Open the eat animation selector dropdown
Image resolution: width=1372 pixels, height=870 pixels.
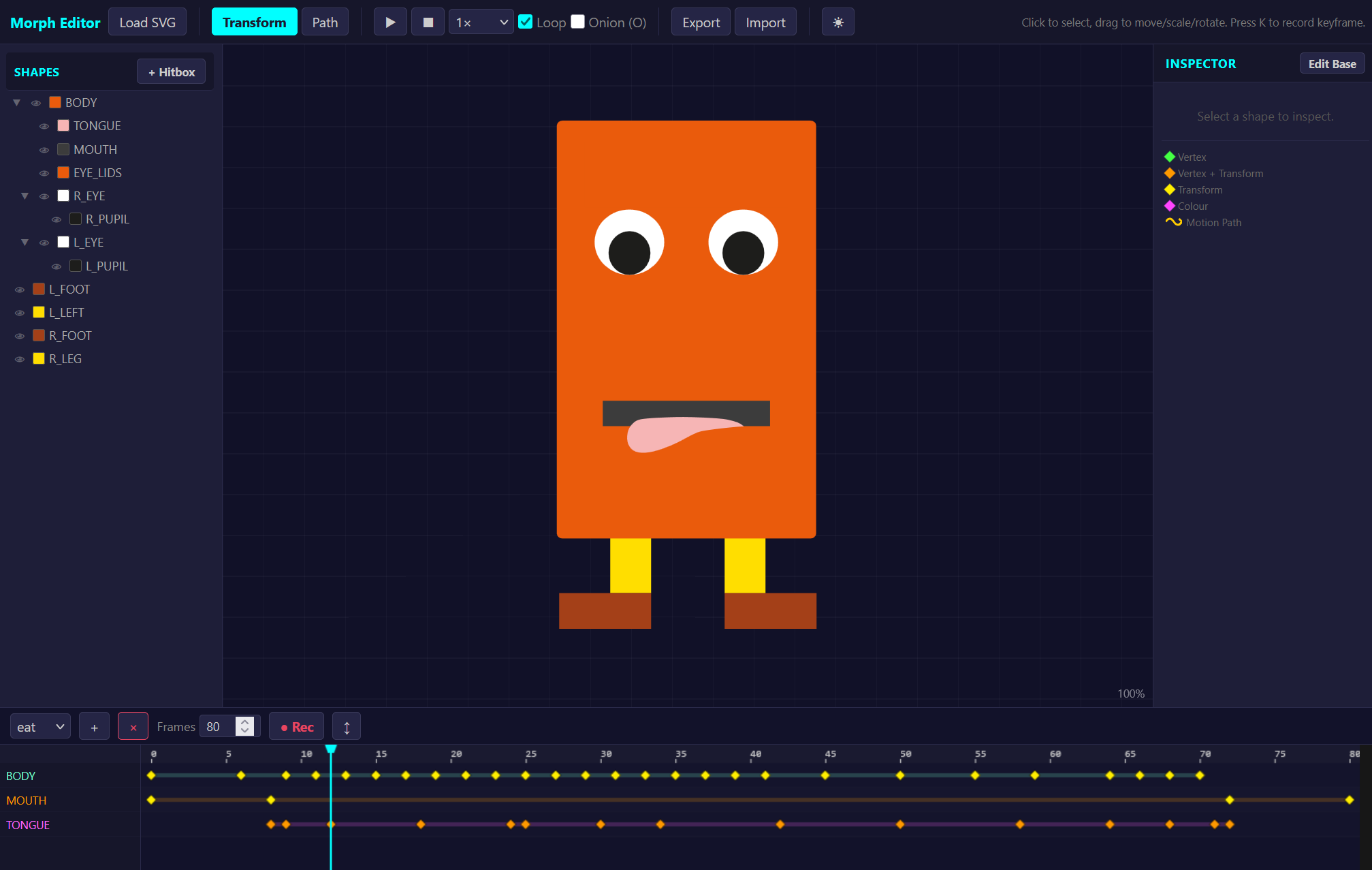40,727
